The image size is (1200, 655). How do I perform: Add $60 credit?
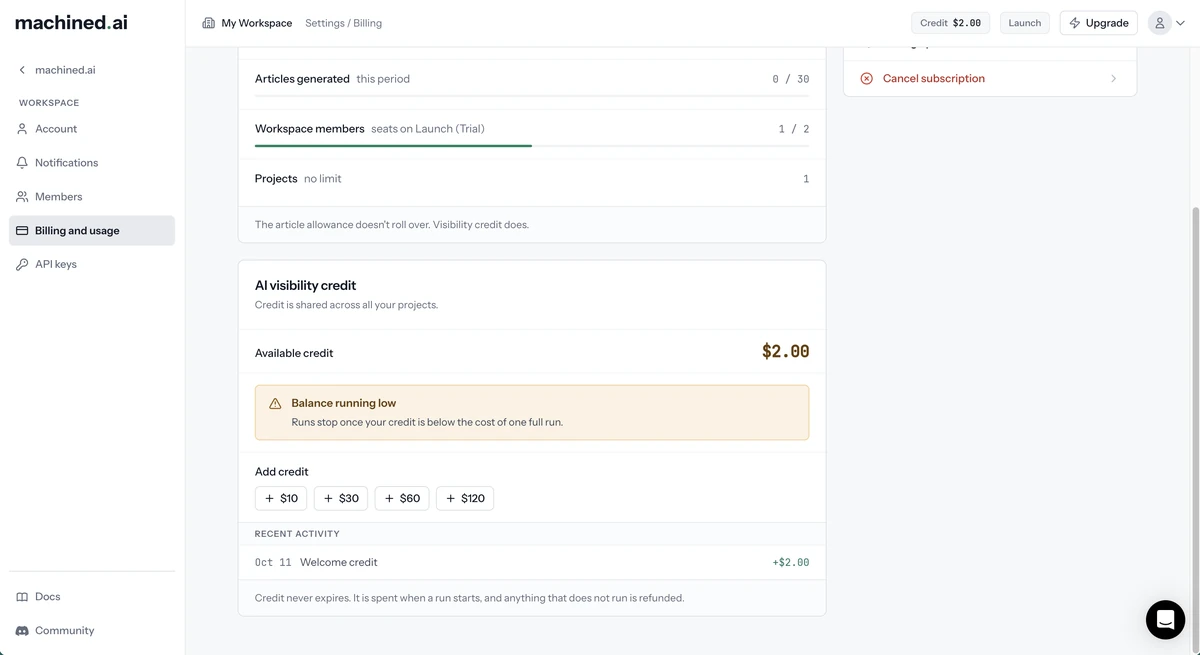(402, 498)
